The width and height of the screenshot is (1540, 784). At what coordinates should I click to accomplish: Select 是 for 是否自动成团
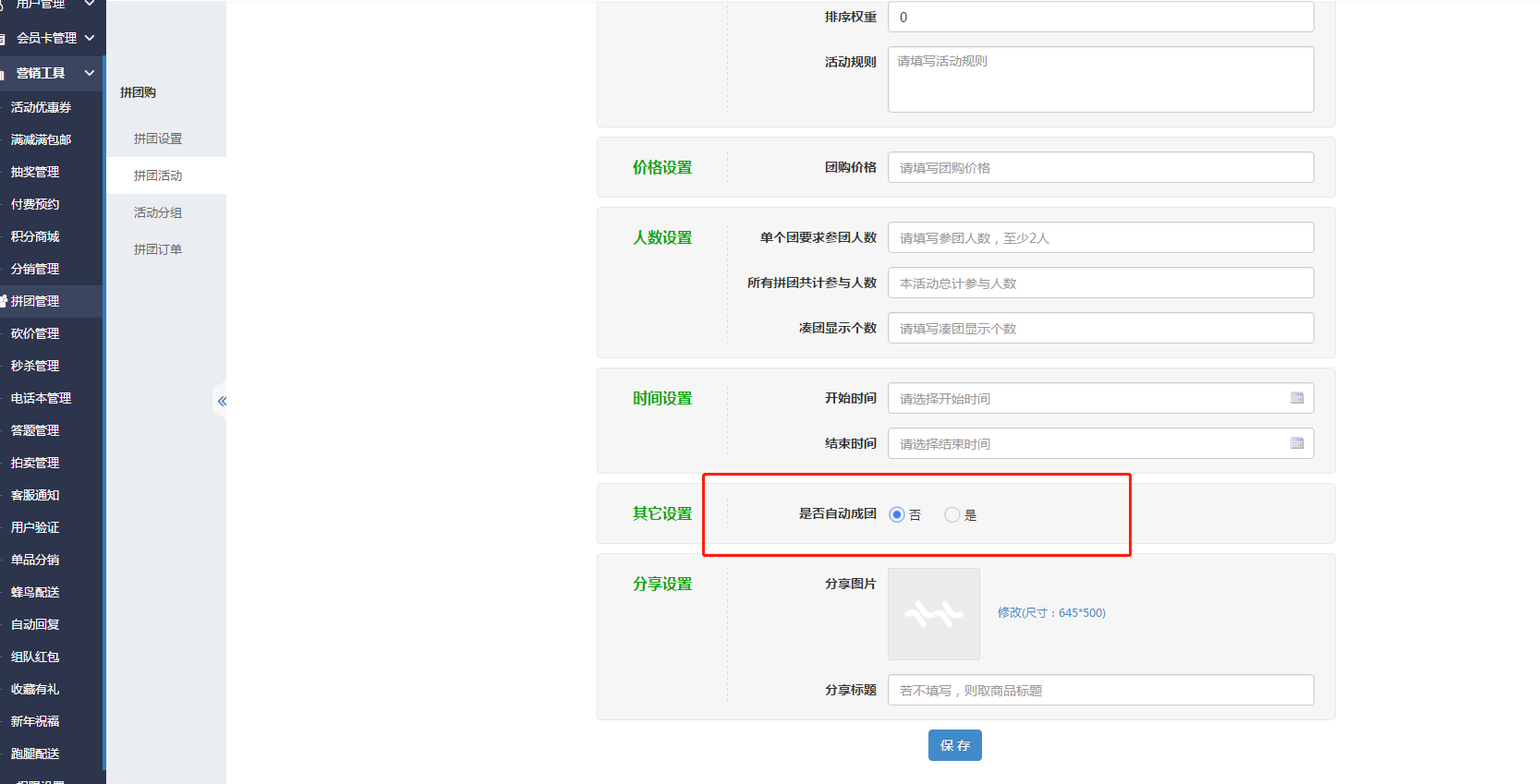tap(952, 514)
